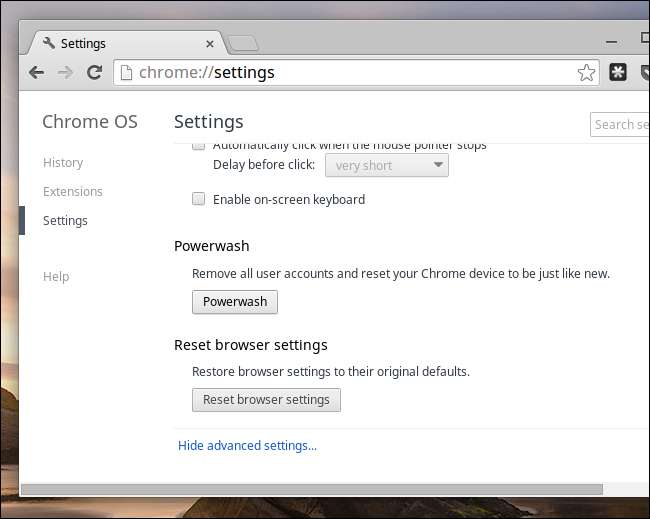Close the Settings tab
This screenshot has height=519, width=650.
coord(210,44)
